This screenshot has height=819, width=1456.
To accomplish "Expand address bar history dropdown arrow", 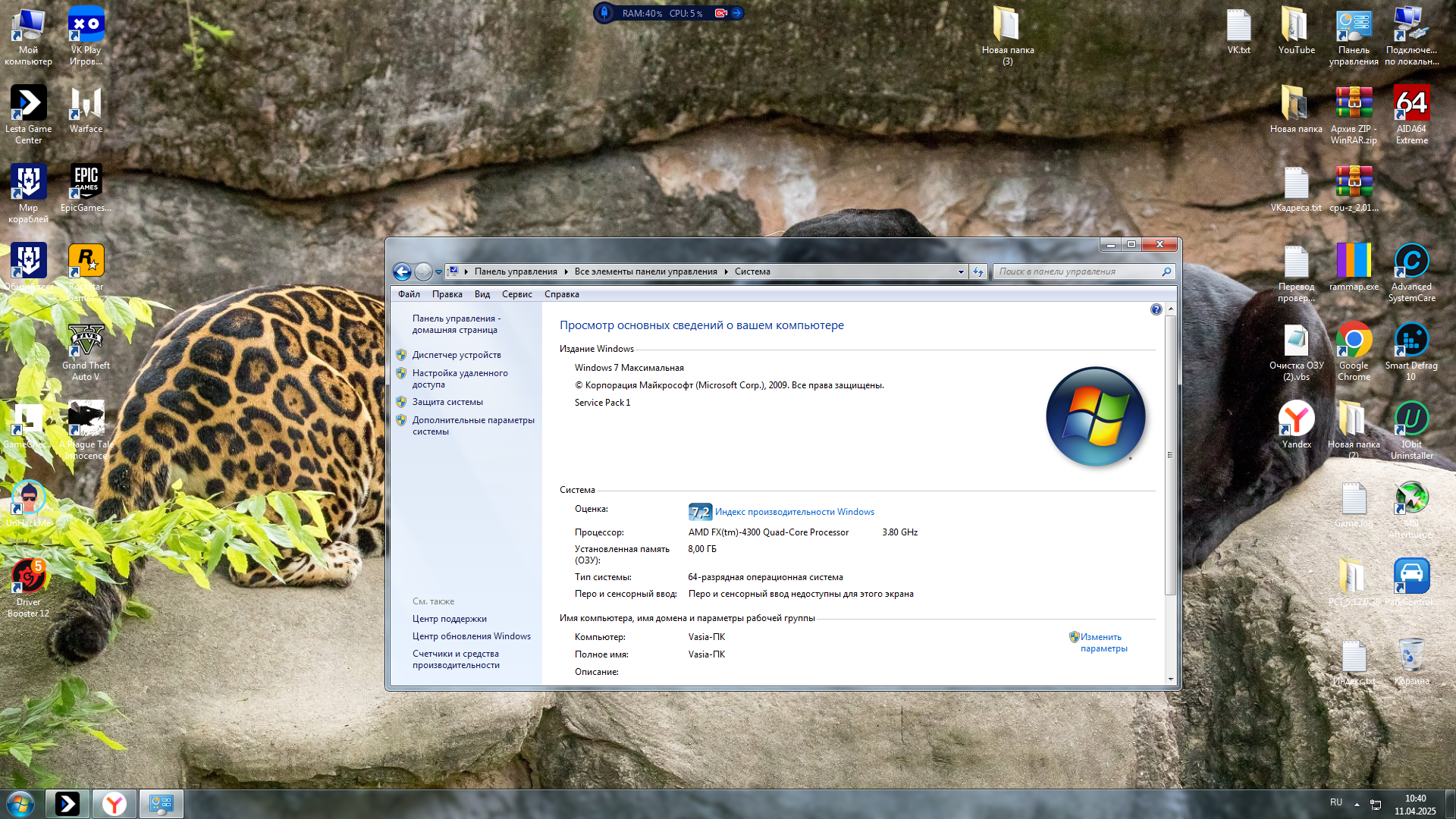I will tap(961, 271).
